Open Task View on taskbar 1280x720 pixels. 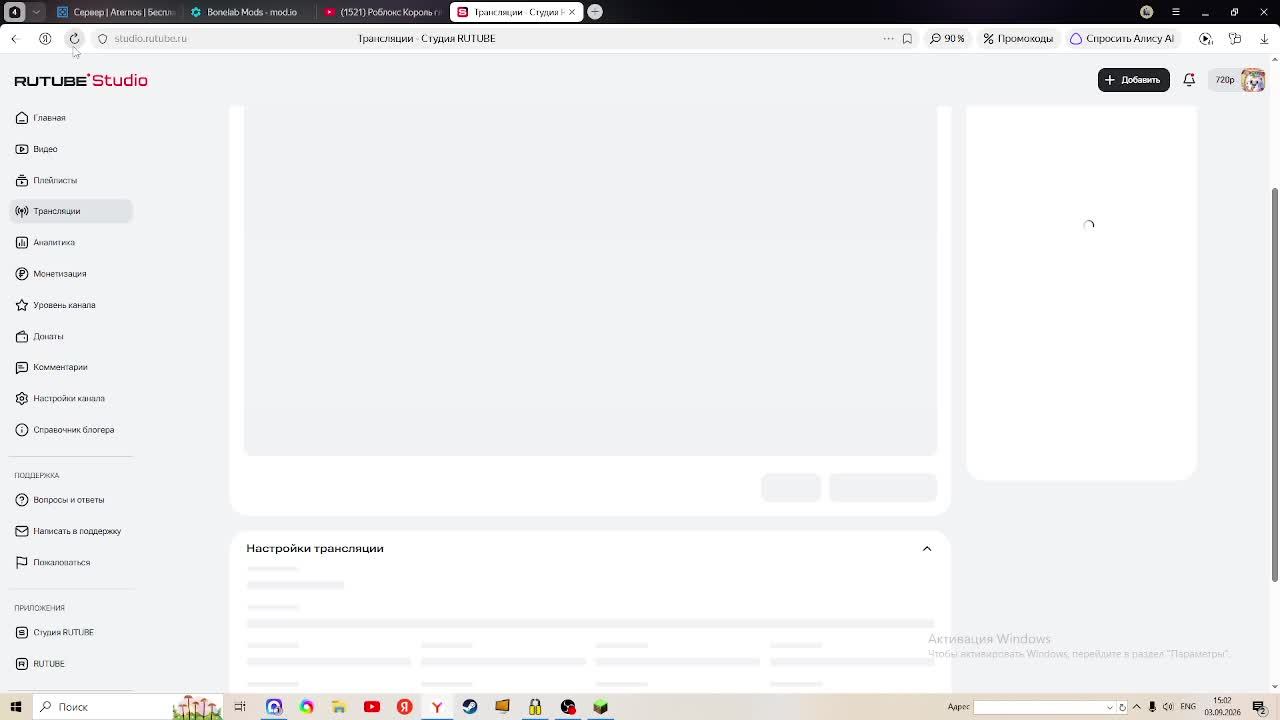(240, 707)
